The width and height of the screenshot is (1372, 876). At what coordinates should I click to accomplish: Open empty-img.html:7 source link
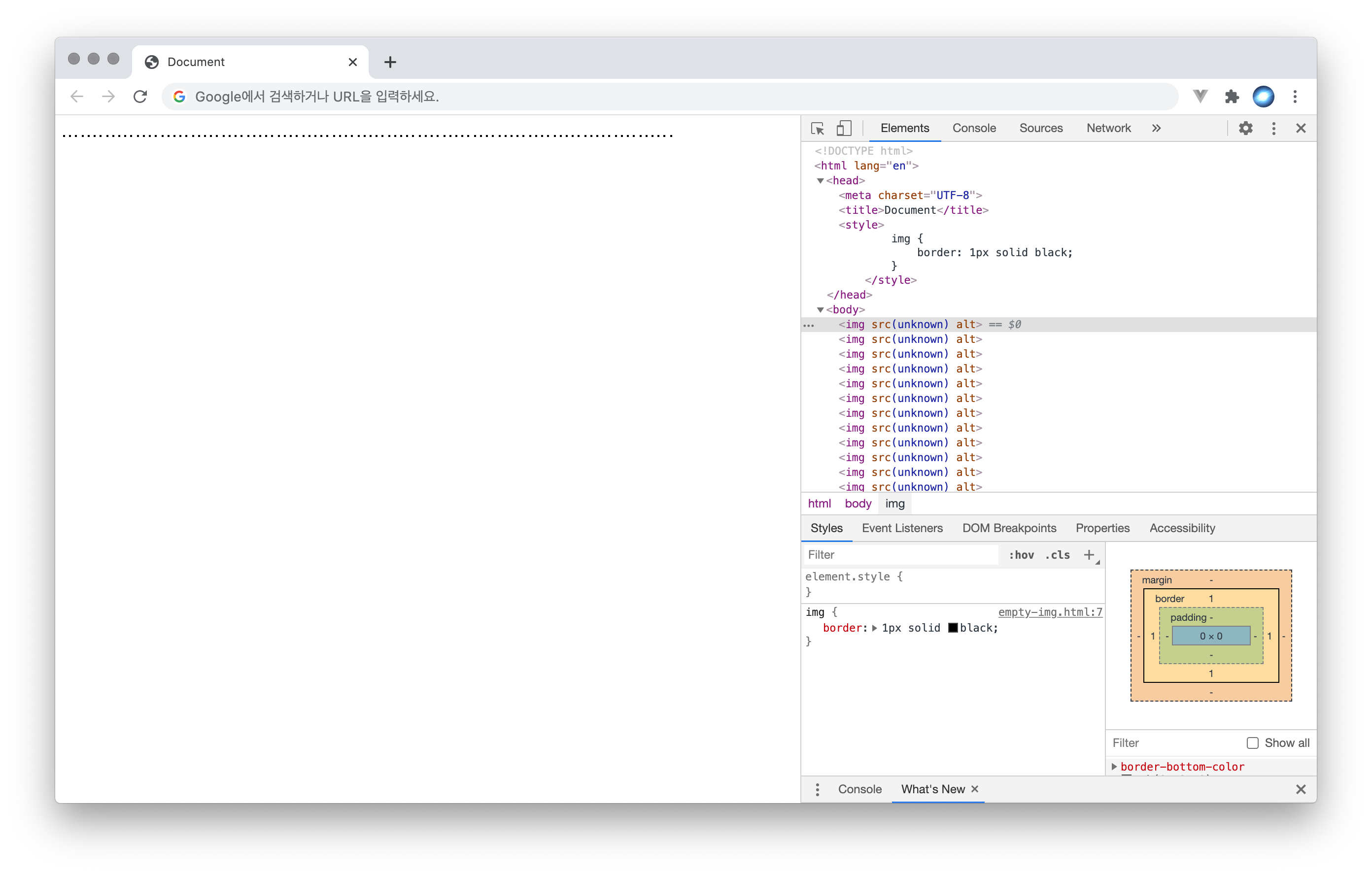1050,612
